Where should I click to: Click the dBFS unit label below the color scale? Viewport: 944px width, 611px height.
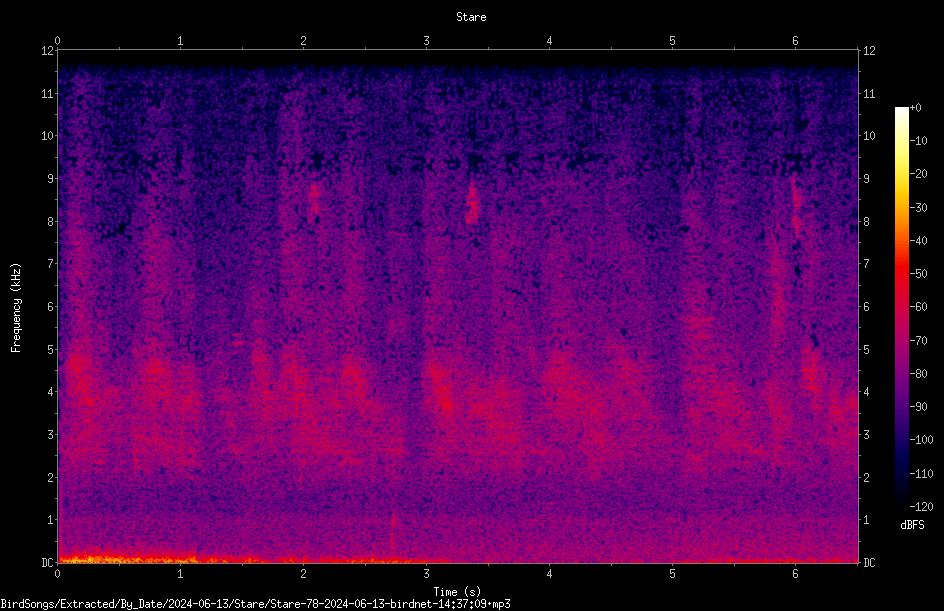(912, 525)
